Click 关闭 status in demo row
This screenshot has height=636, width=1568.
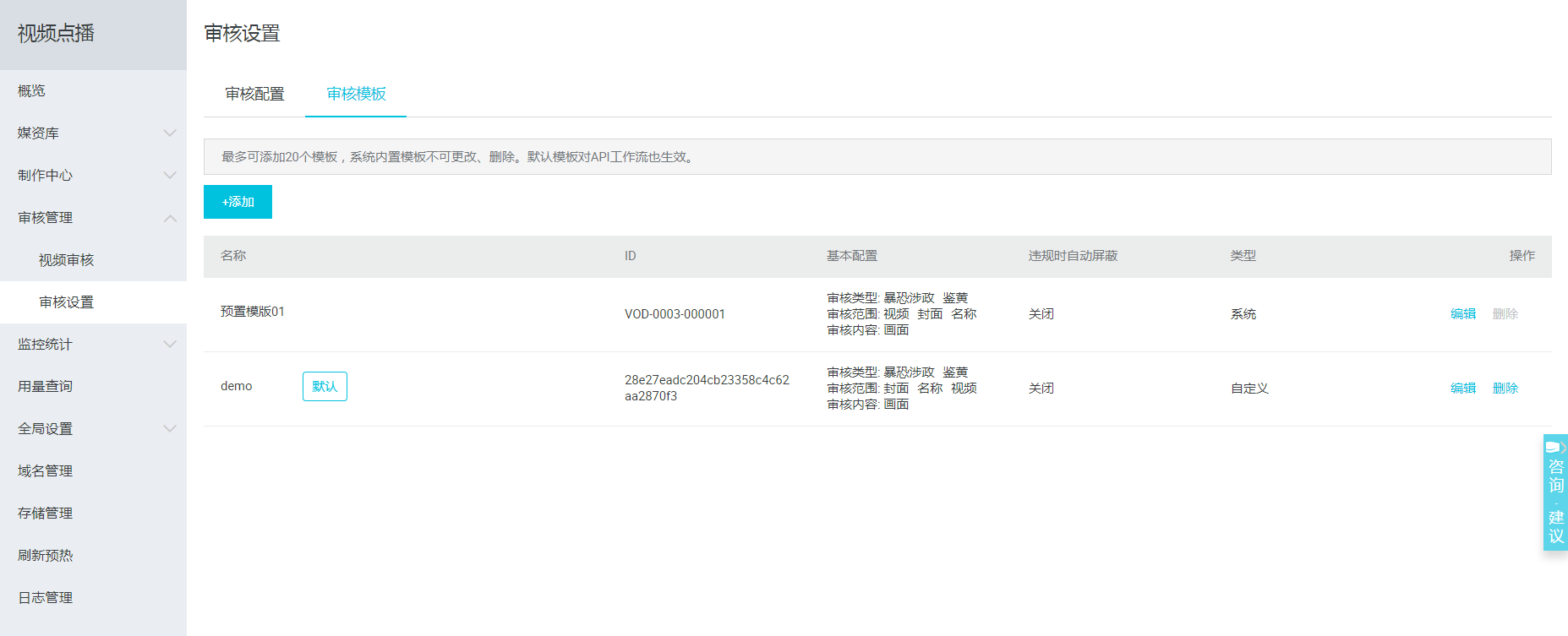coord(1041,388)
